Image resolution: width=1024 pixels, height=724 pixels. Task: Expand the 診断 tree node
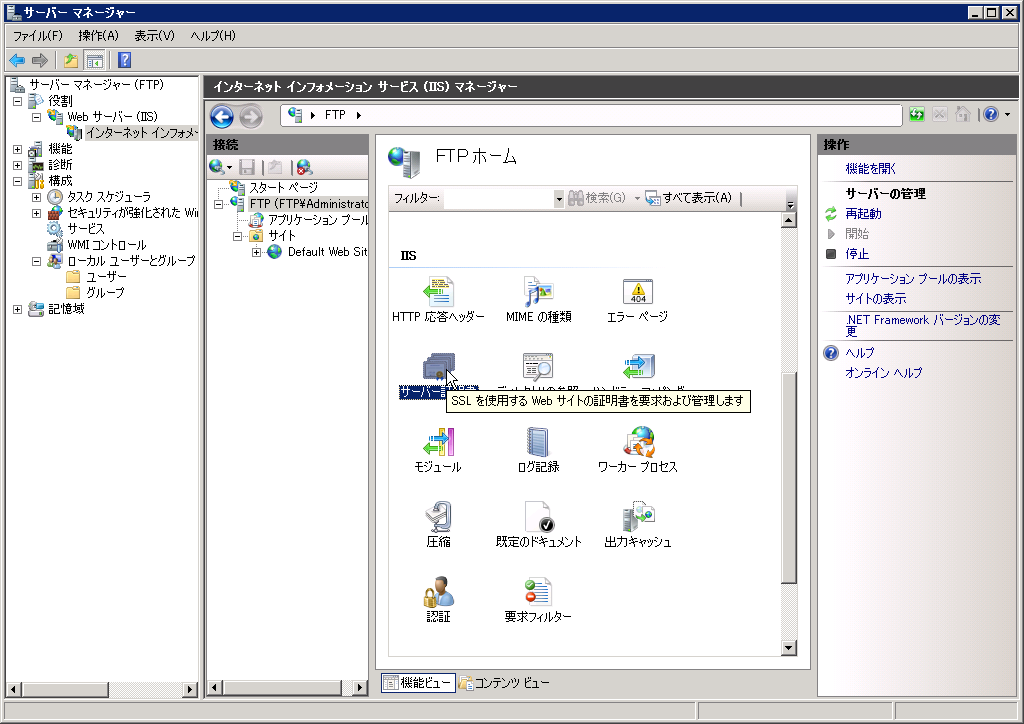pos(18,165)
